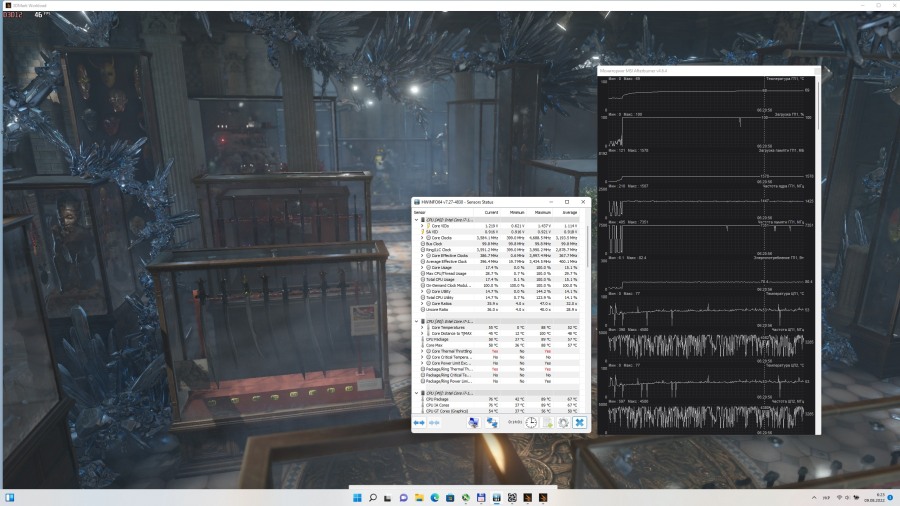Open the Windows Start menu
This screenshot has height=506, width=900.
point(356,497)
